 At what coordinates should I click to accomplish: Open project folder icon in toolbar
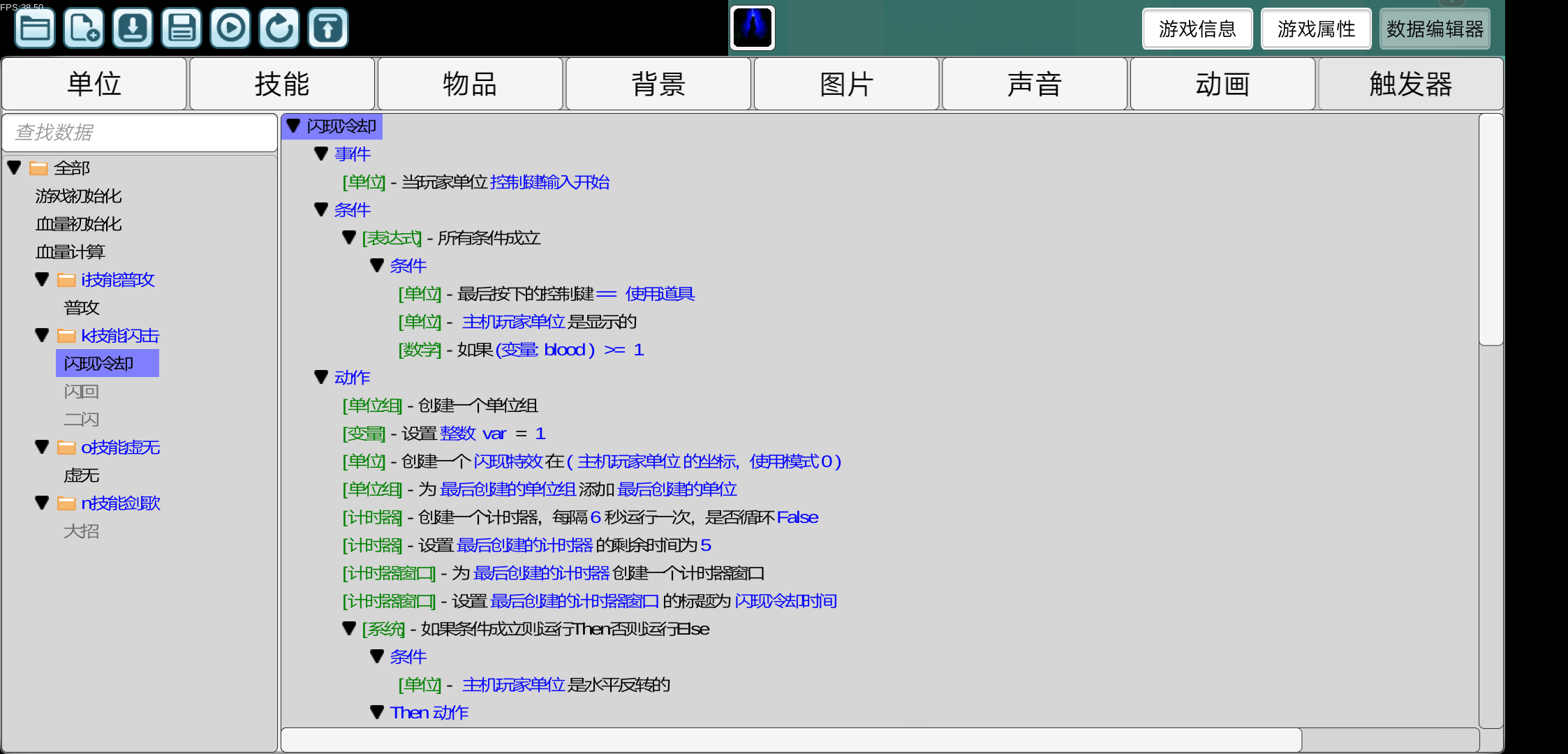click(x=35, y=28)
